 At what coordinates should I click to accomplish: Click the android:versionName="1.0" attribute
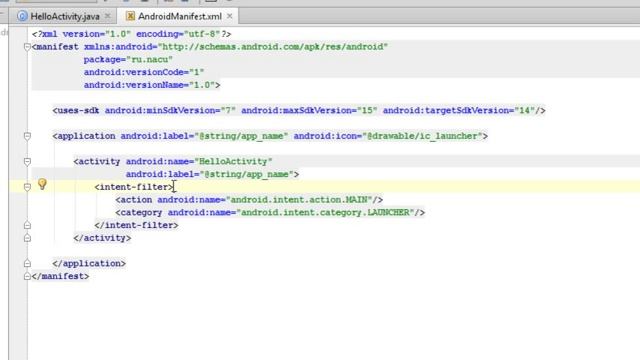click(149, 85)
